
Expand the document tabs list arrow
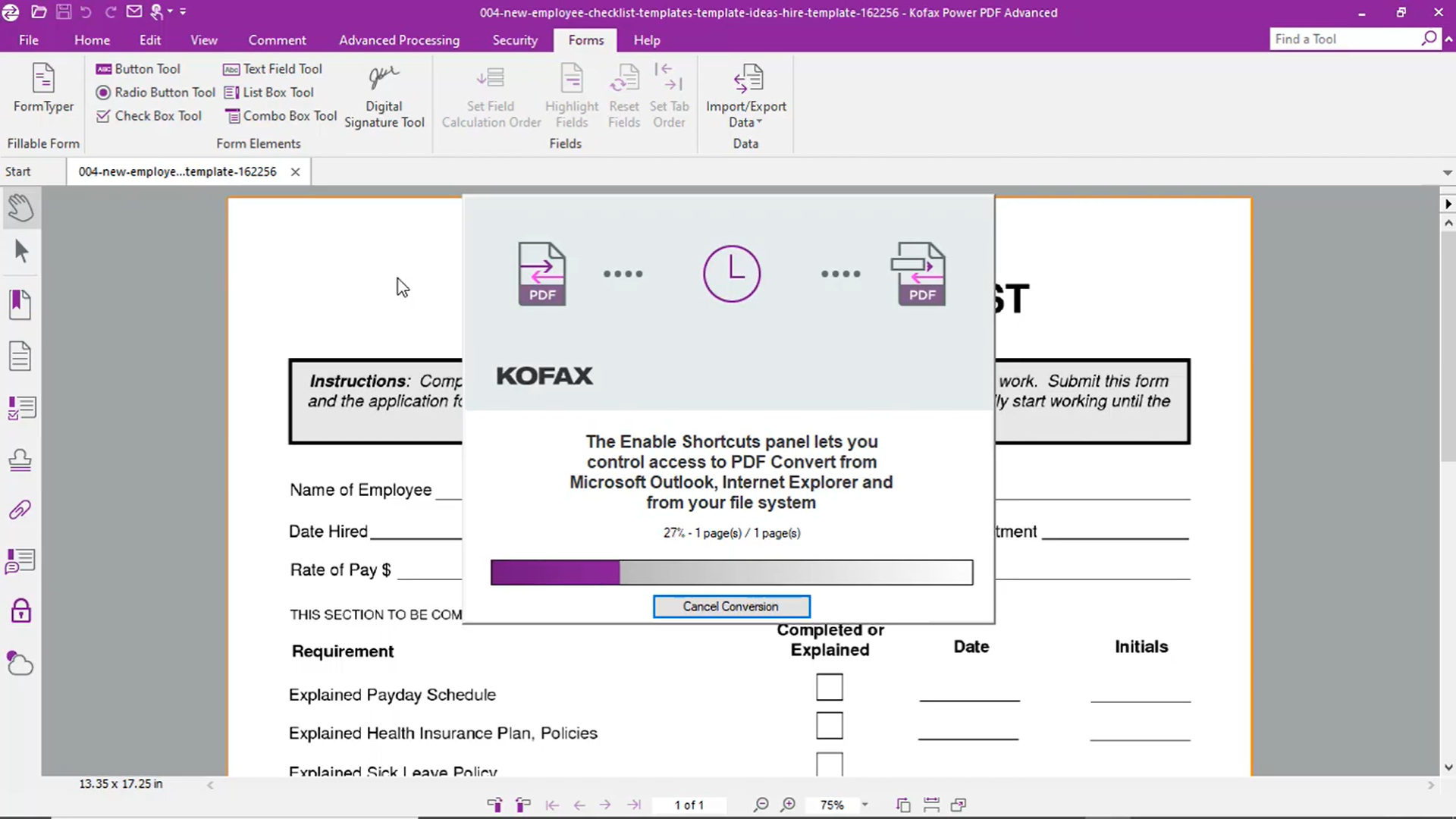[x=1447, y=173]
